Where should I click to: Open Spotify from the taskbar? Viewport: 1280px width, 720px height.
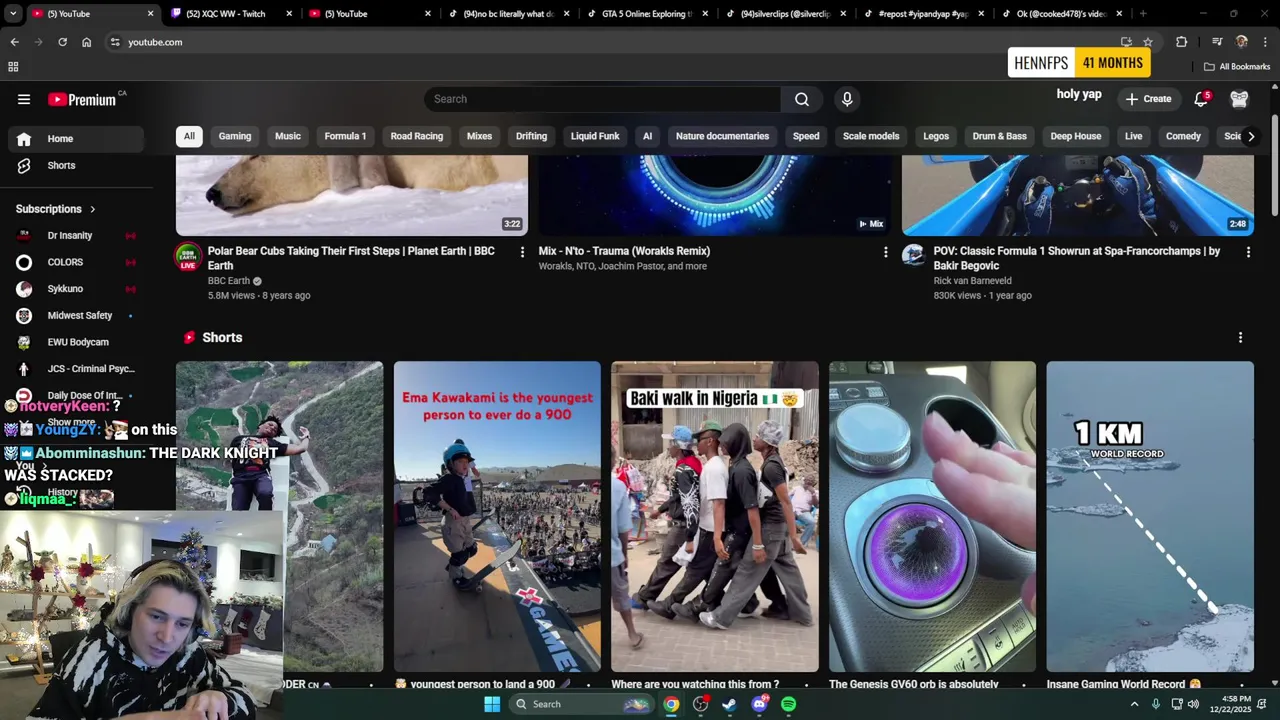click(789, 704)
